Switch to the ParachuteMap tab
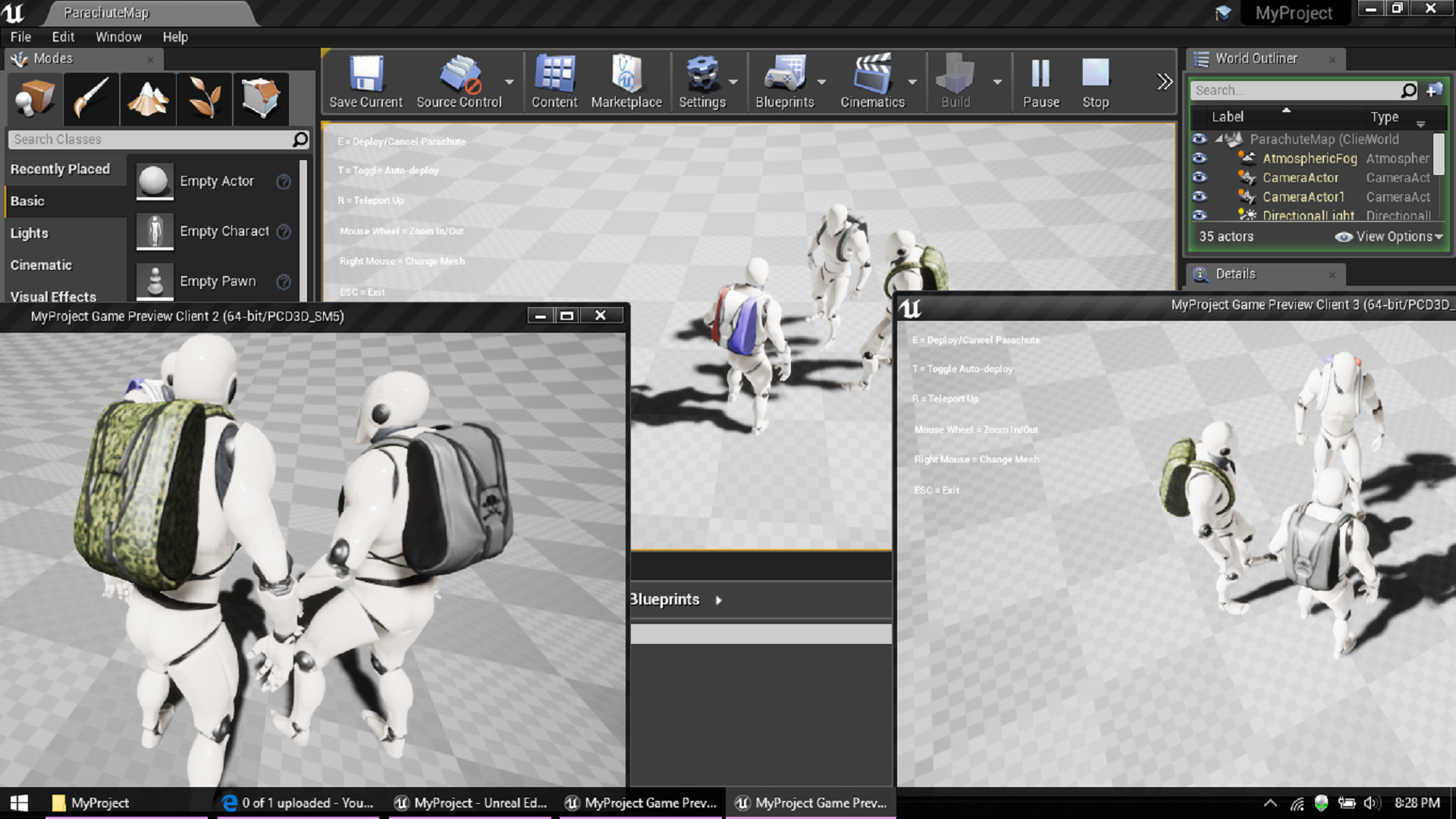Image resolution: width=1456 pixels, height=819 pixels. pyautogui.click(x=106, y=13)
